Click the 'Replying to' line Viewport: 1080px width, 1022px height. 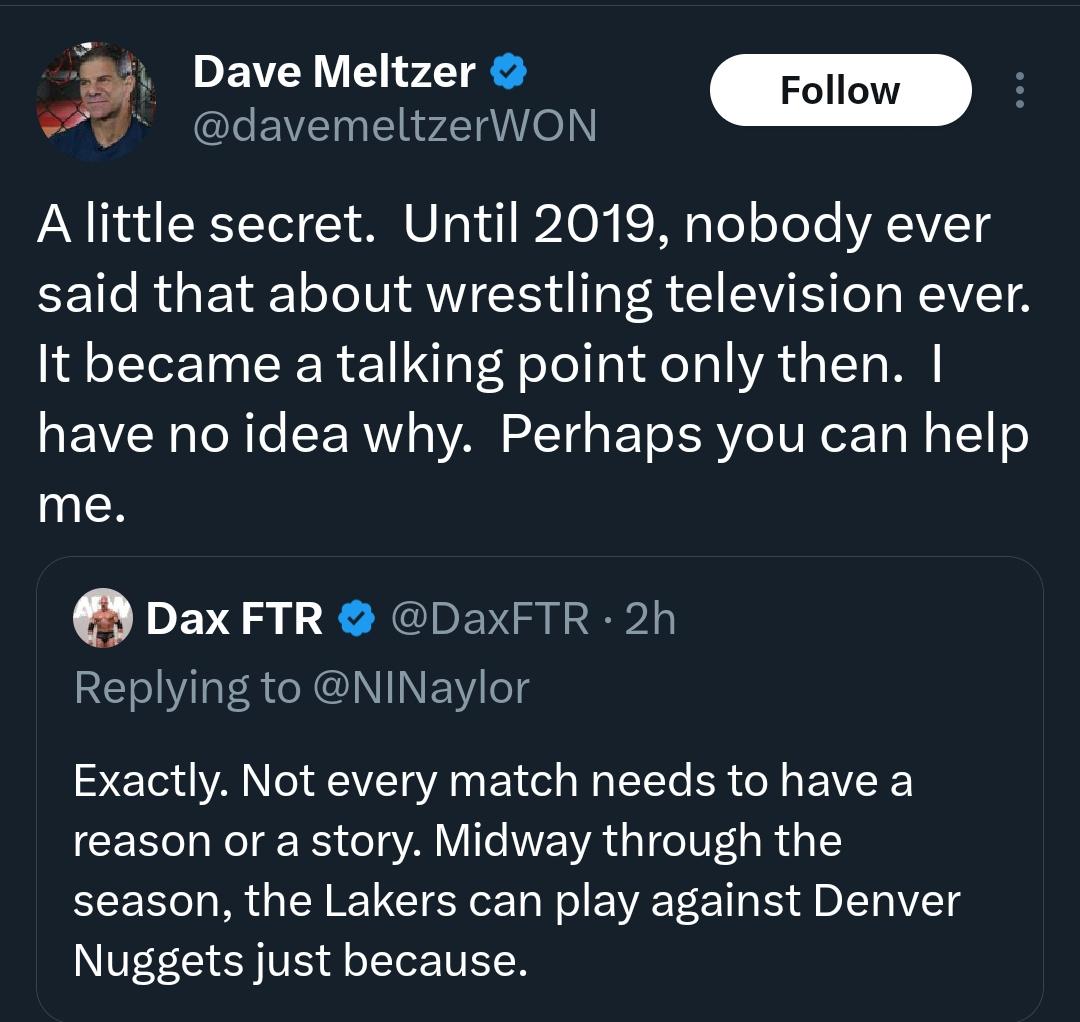[x=186, y=688]
